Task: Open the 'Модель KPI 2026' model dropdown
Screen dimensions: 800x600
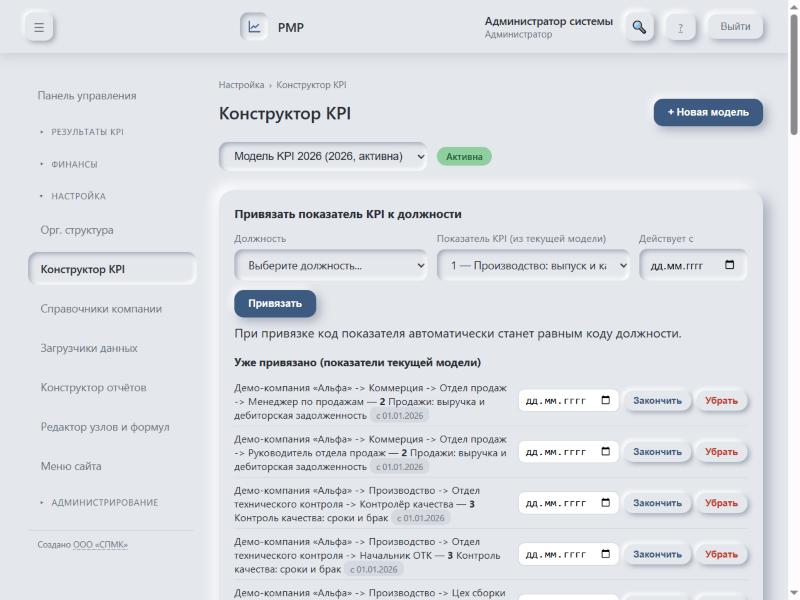Action: (x=323, y=156)
